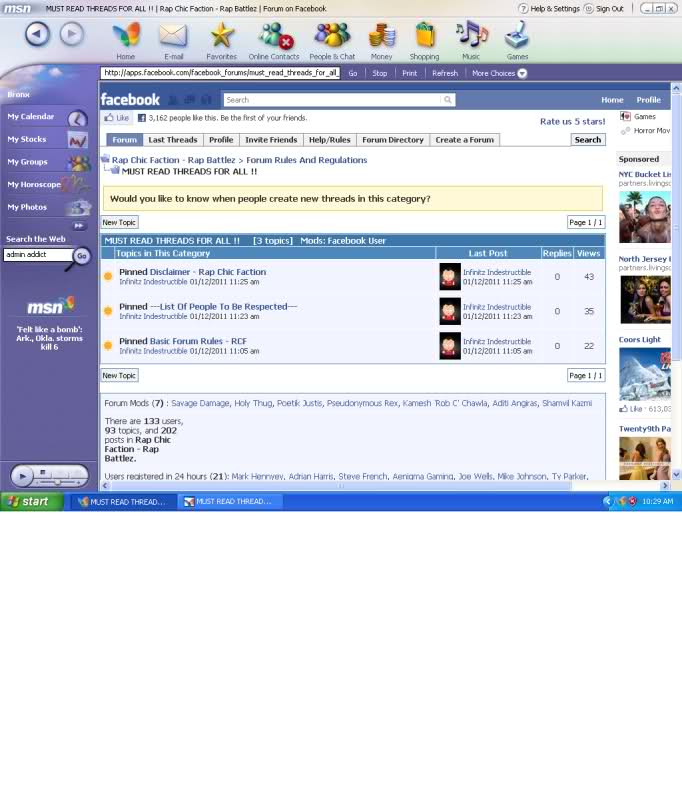Open Disclaimer - Rap Chic Faction thread
682x799 pixels.
pyautogui.click(x=208, y=272)
